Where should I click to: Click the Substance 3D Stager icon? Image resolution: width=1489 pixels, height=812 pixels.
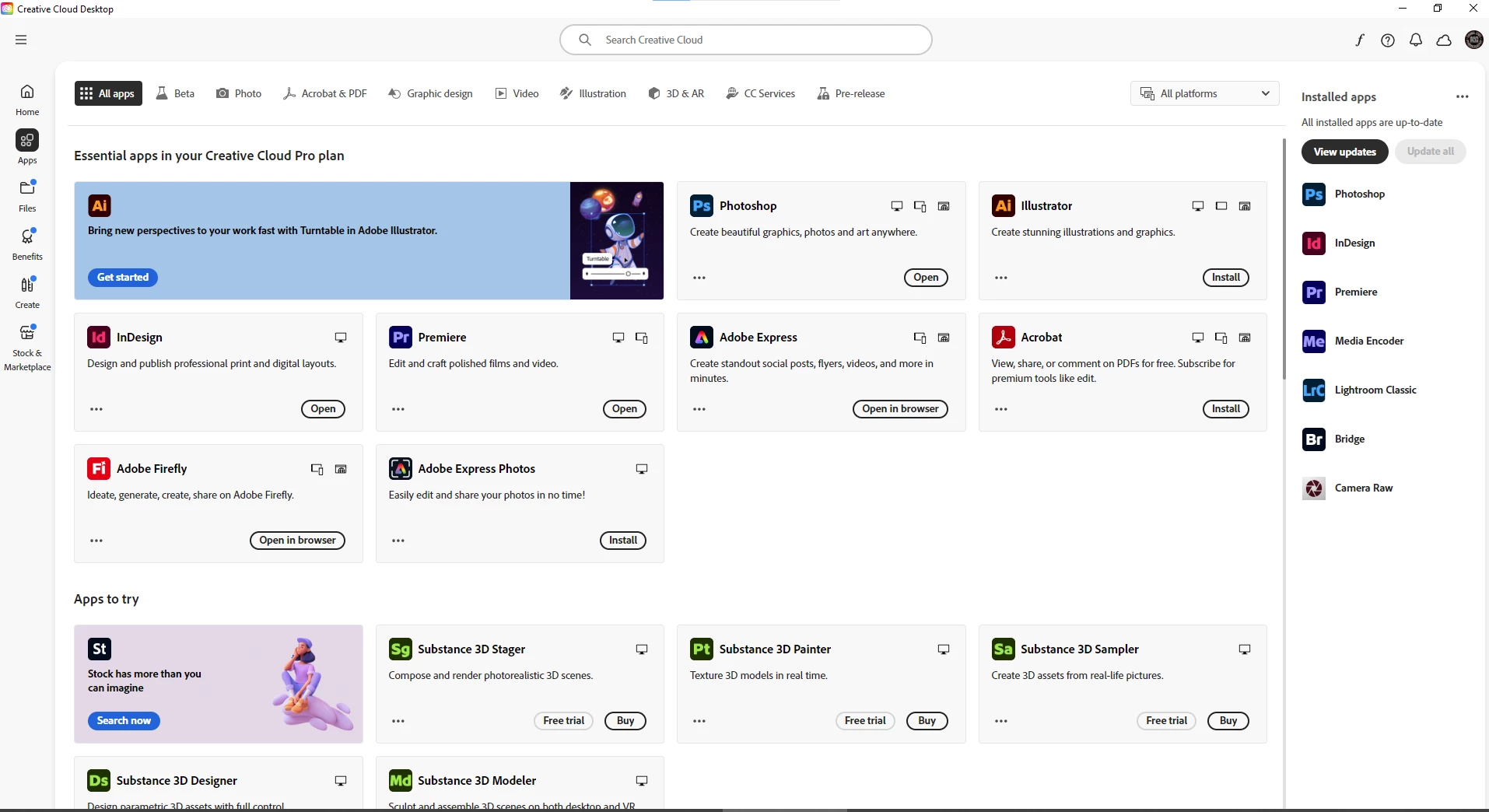pyautogui.click(x=400, y=649)
